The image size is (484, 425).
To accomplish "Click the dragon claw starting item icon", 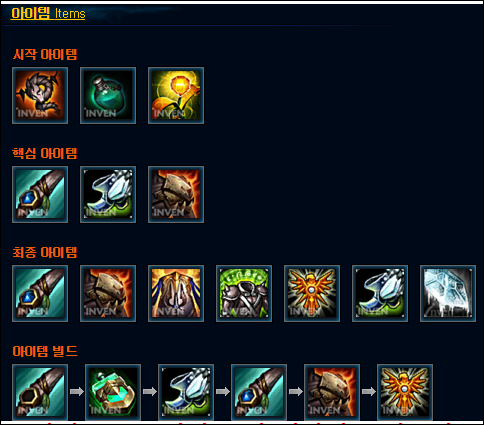I will (x=40, y=95).
